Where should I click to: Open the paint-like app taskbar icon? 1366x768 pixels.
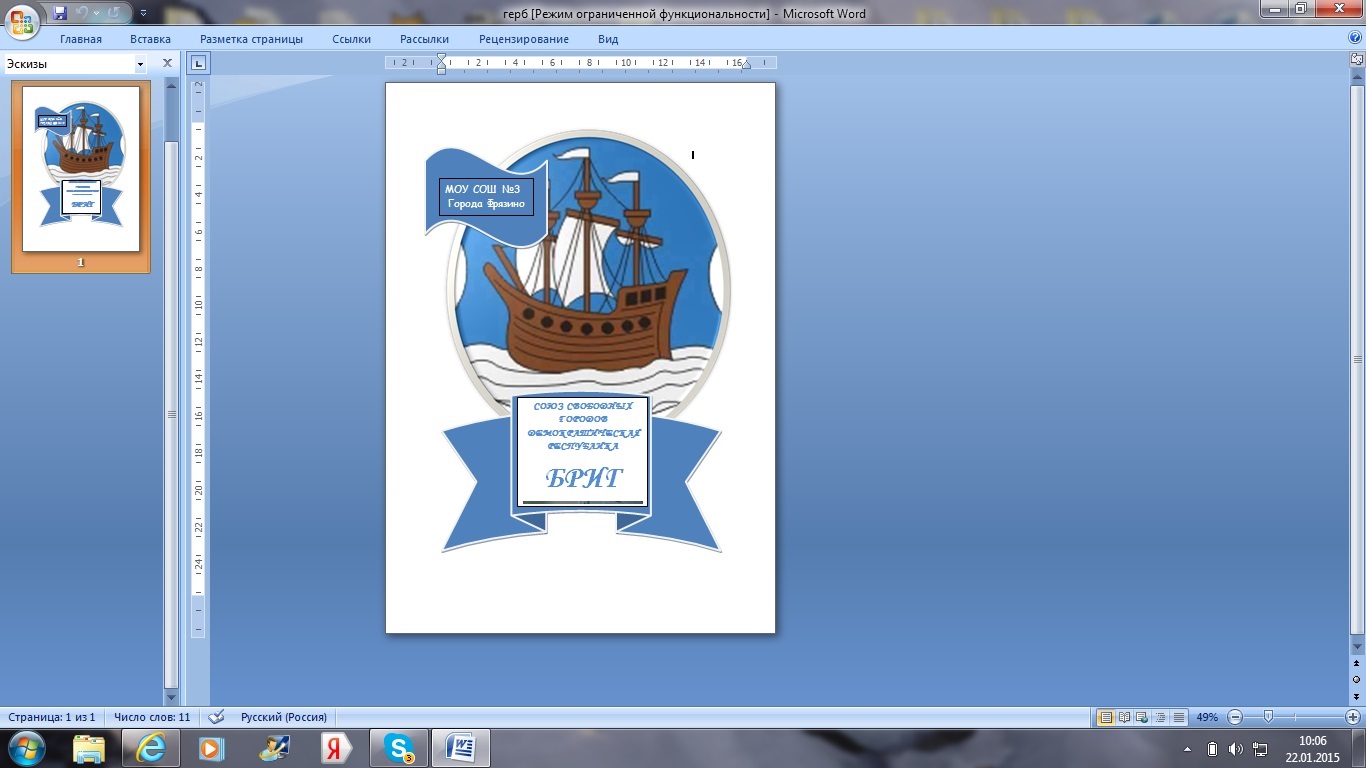pyautogui.click(x=275, y=748)
